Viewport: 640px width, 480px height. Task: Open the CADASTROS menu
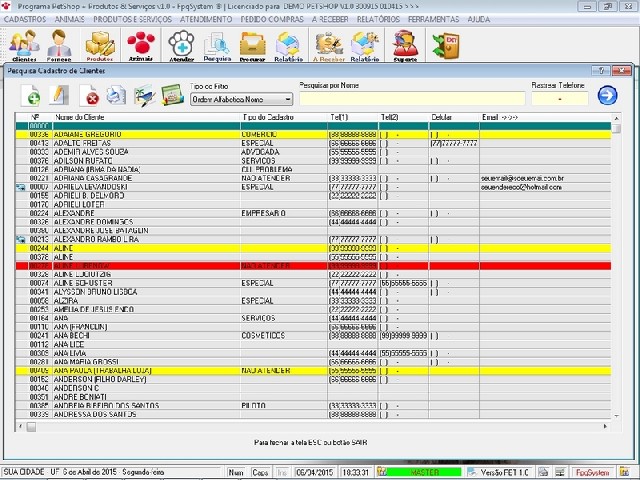click(25, 19)
